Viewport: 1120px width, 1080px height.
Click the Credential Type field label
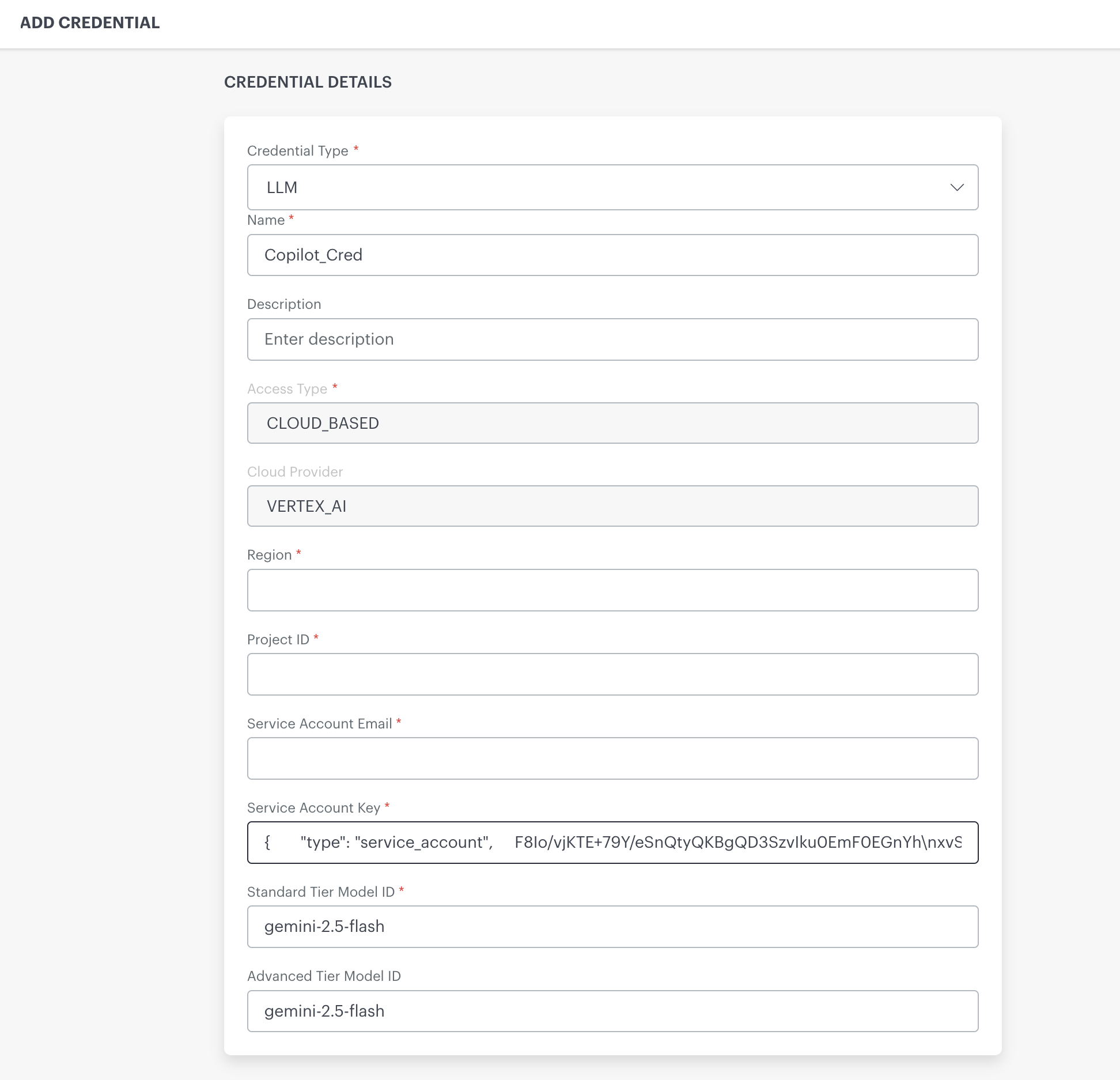click(297, 151)
